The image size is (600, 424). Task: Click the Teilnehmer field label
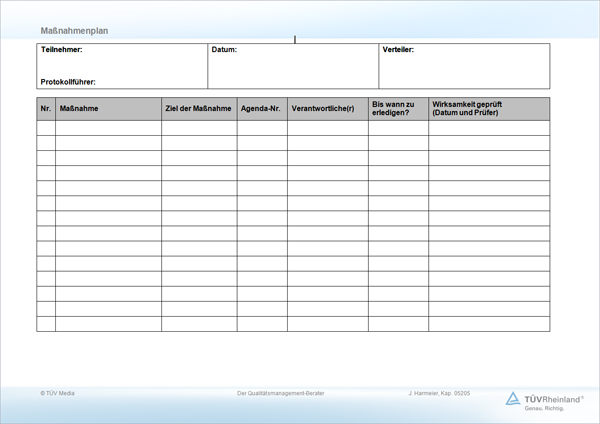coord(61,50)
